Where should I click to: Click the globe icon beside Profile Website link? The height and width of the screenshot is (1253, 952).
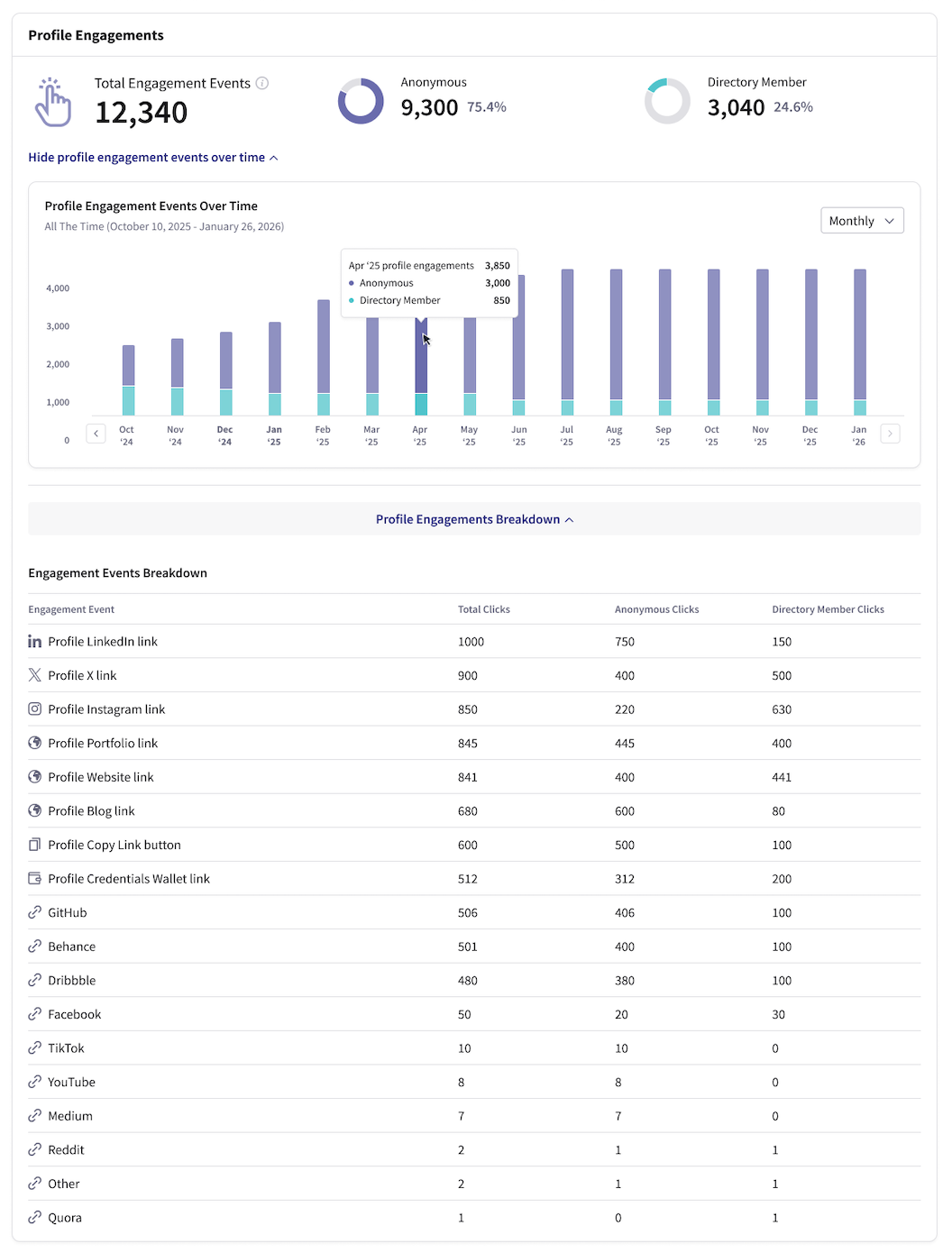(x=34, y=777)
